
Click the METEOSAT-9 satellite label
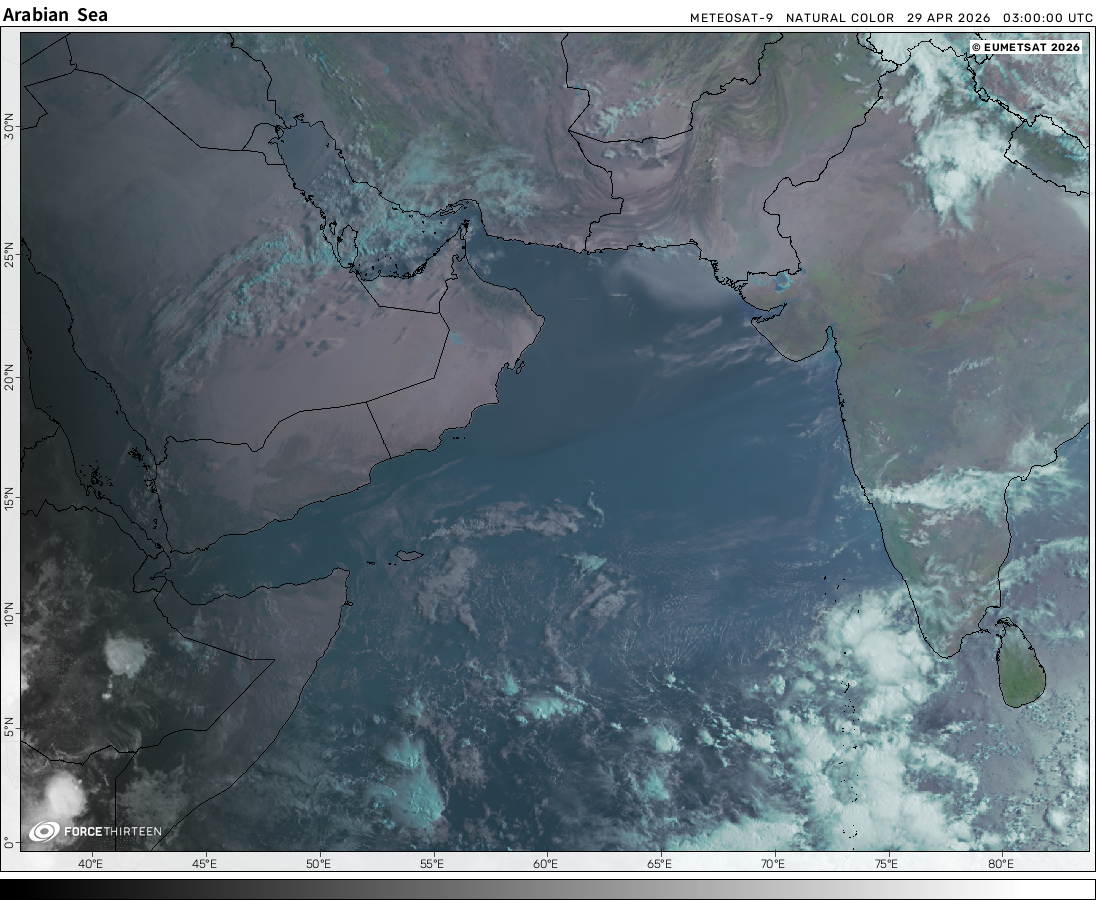(731, 18)
